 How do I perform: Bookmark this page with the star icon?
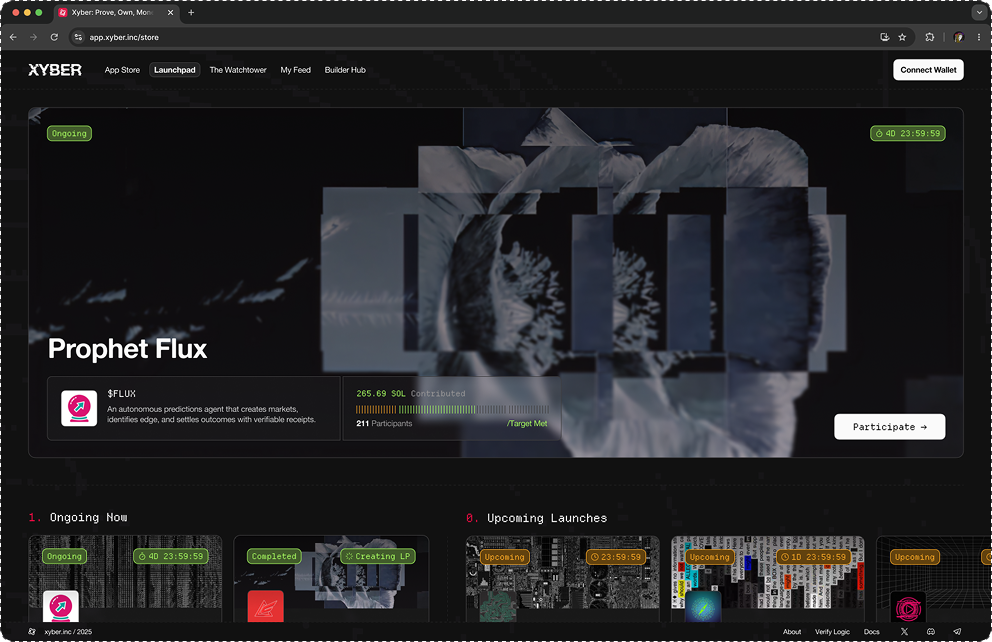pyautogui.click(x=902, y=37)
